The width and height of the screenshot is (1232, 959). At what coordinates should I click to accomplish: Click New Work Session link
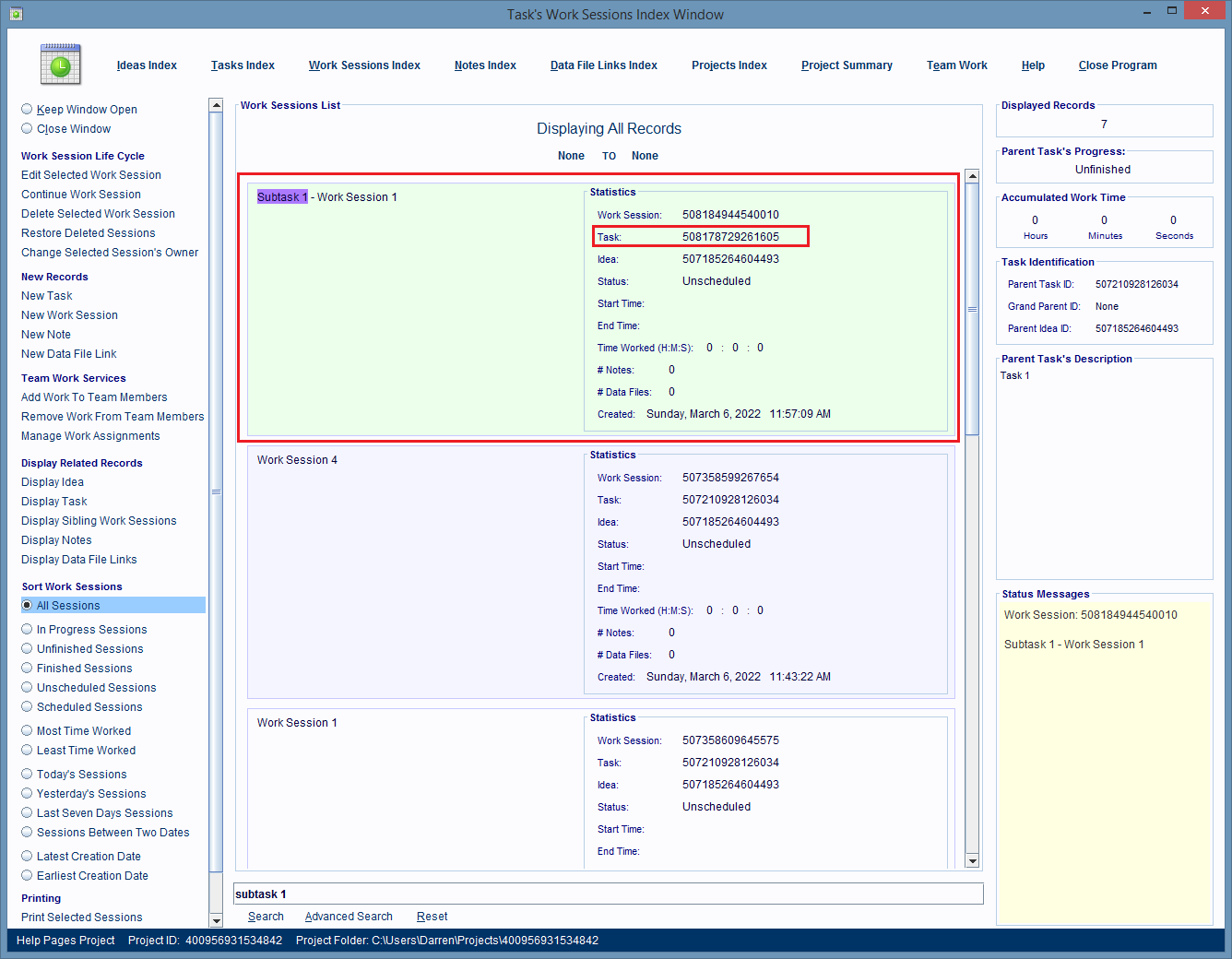coord(69,315)
